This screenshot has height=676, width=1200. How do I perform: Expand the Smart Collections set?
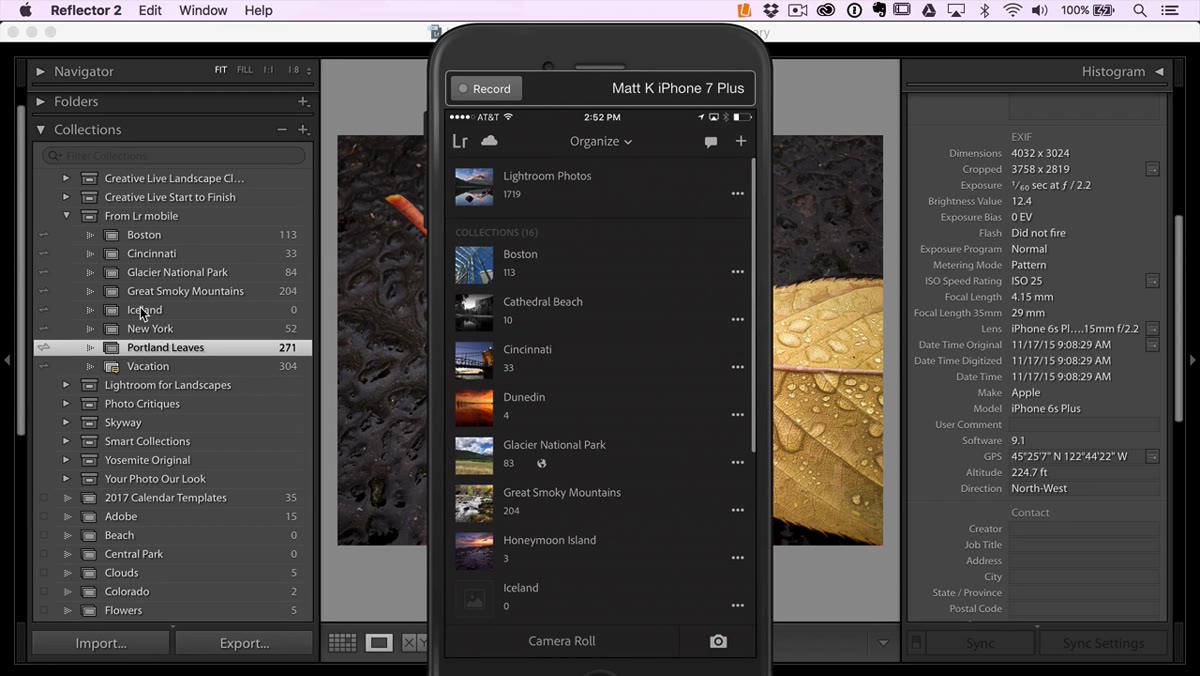[67, 441]
